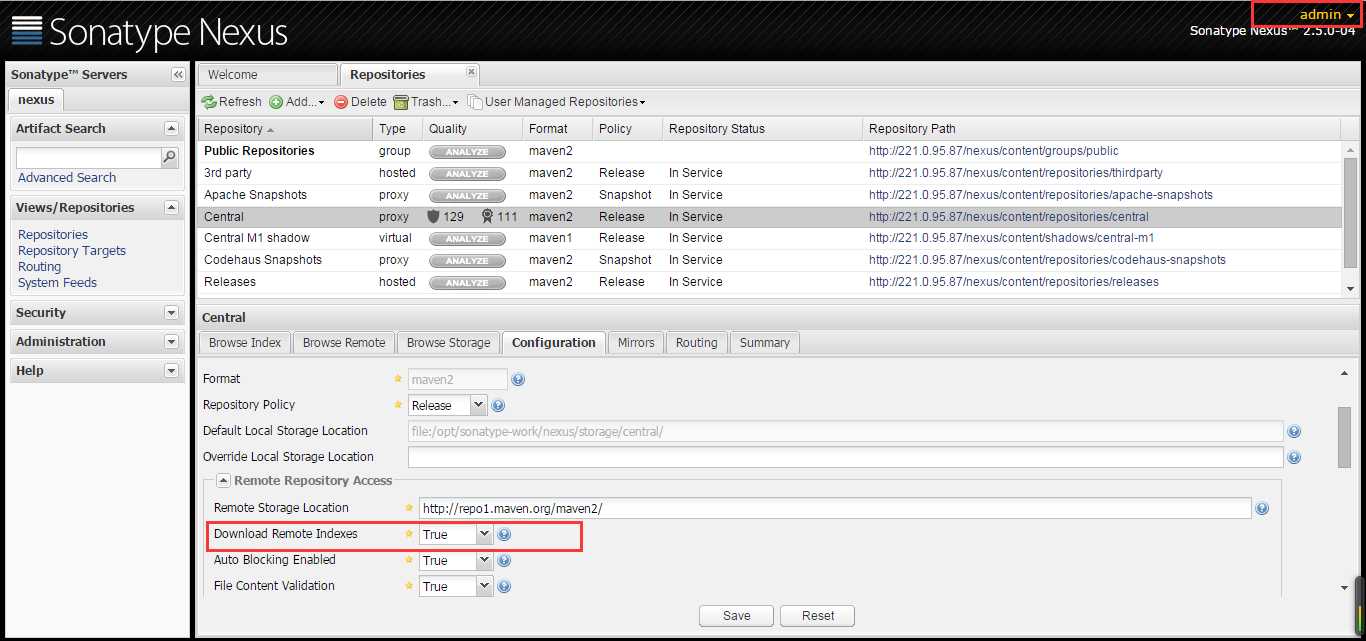Open the Releases repository path link
This screenshot has height=641, width=1366.
tap(1014, 282)
